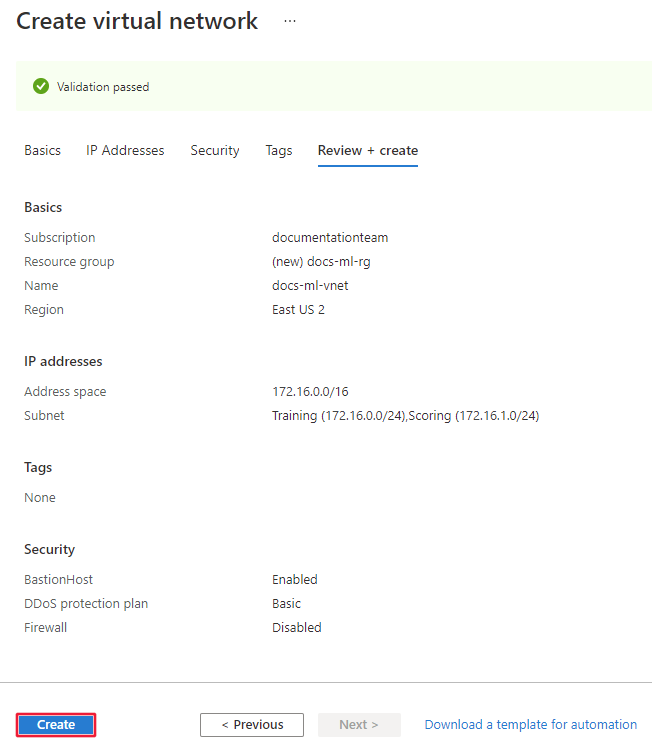Open the ellipsis more options menu
This screenshot has width=652, height=752.
pos(290,21)
